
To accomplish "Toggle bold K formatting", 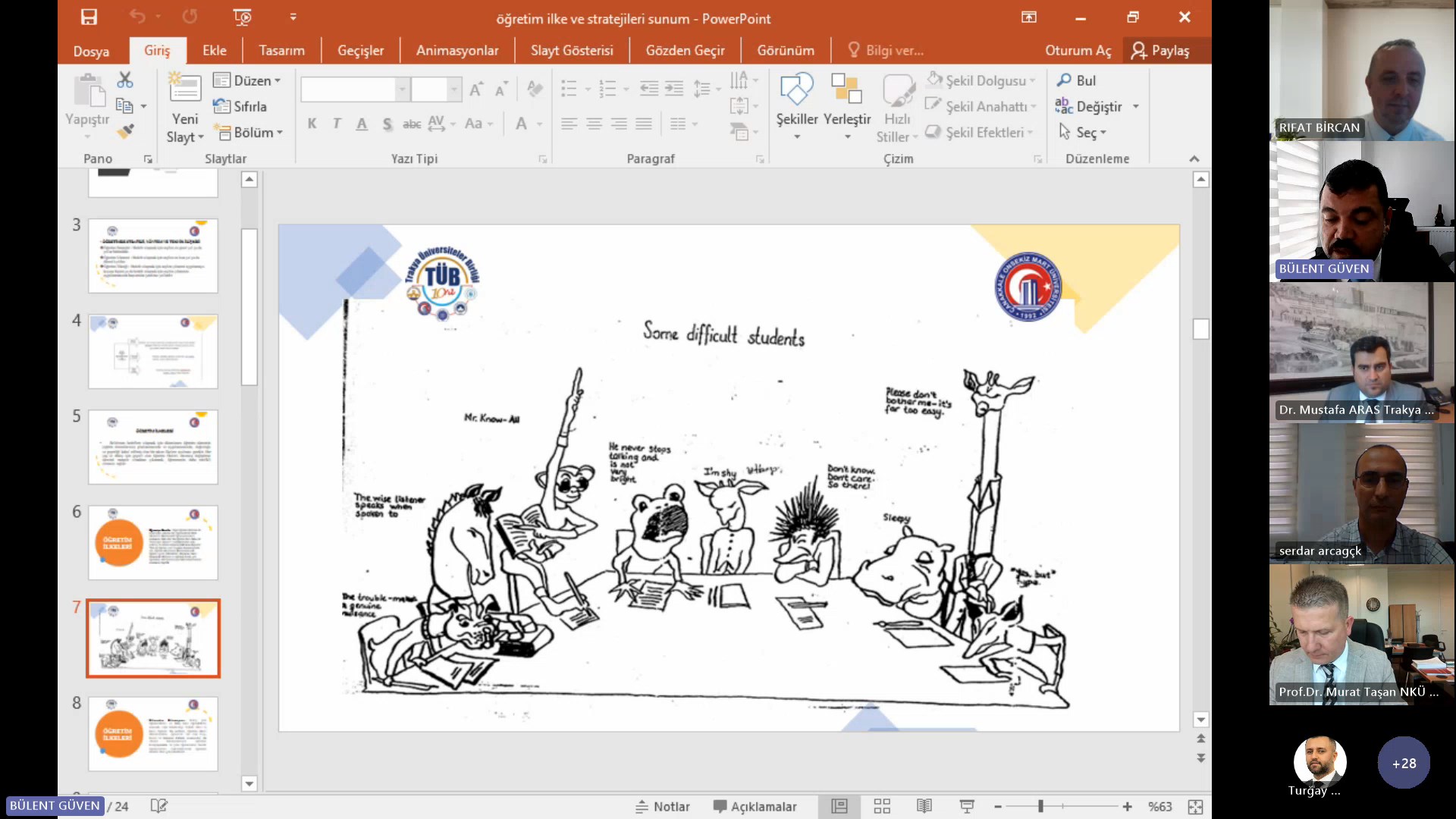I will pos(312,124).
